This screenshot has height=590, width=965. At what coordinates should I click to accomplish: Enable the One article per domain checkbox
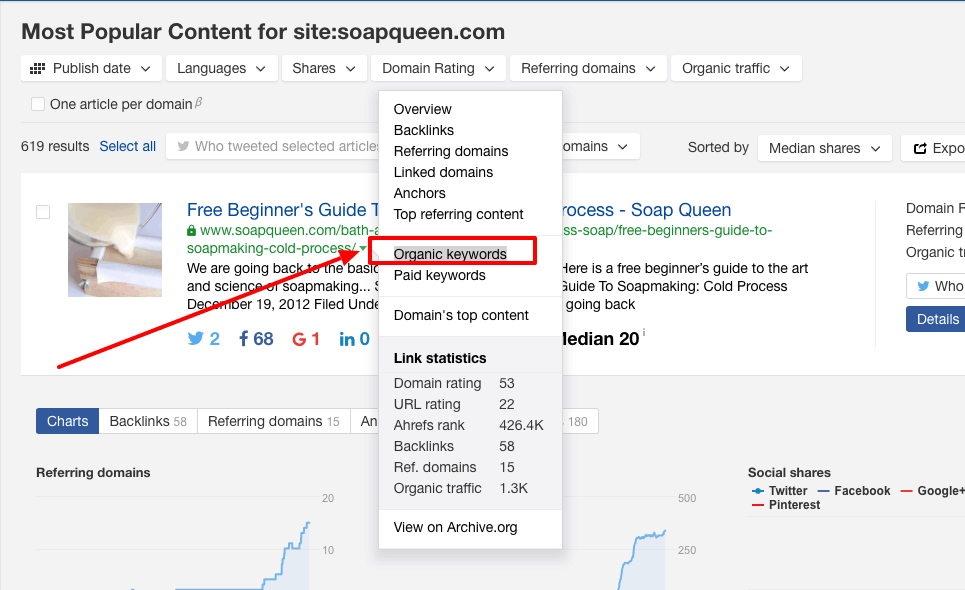36,103
